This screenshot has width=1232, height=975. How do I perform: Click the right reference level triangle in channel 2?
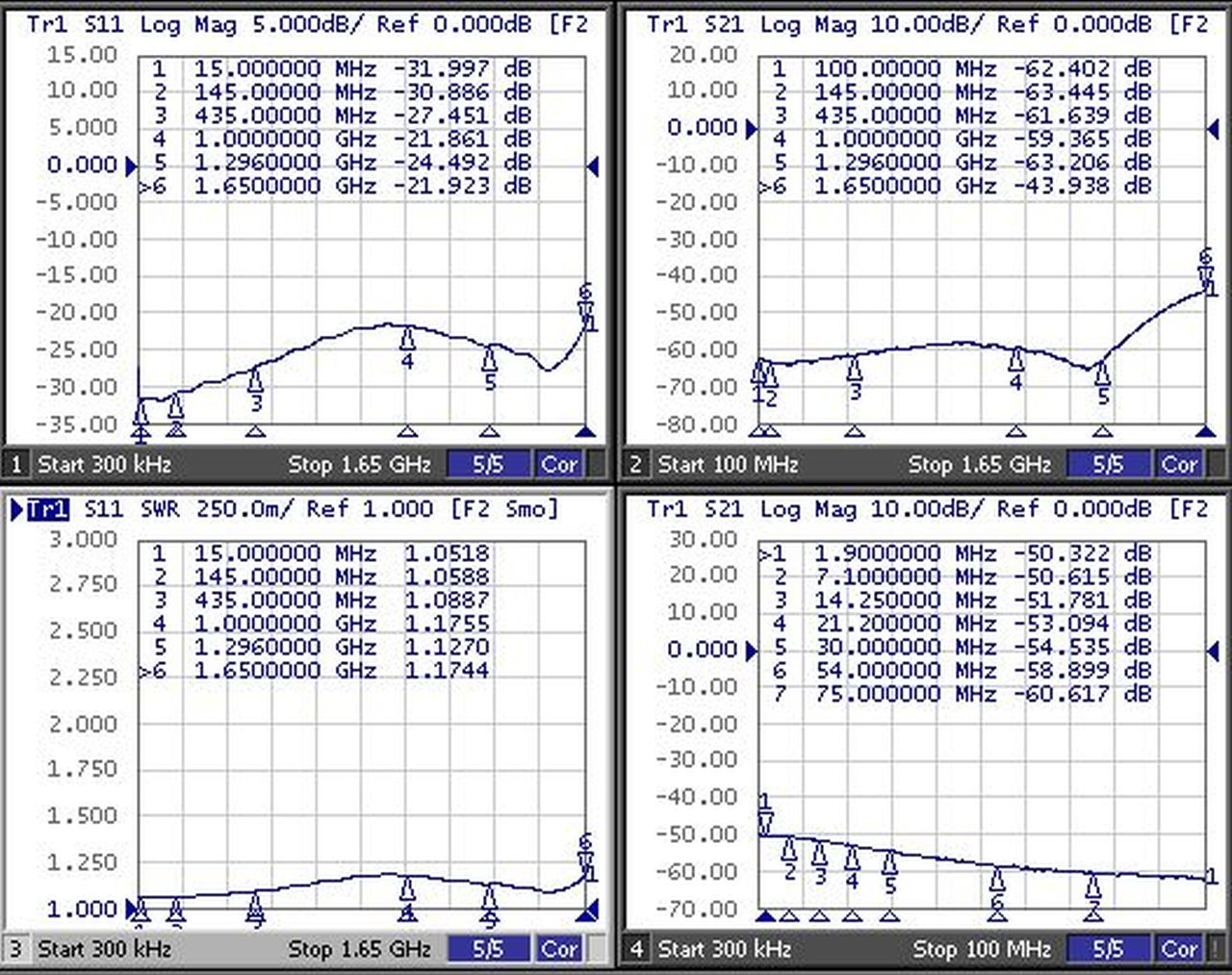coord(1213,130)
